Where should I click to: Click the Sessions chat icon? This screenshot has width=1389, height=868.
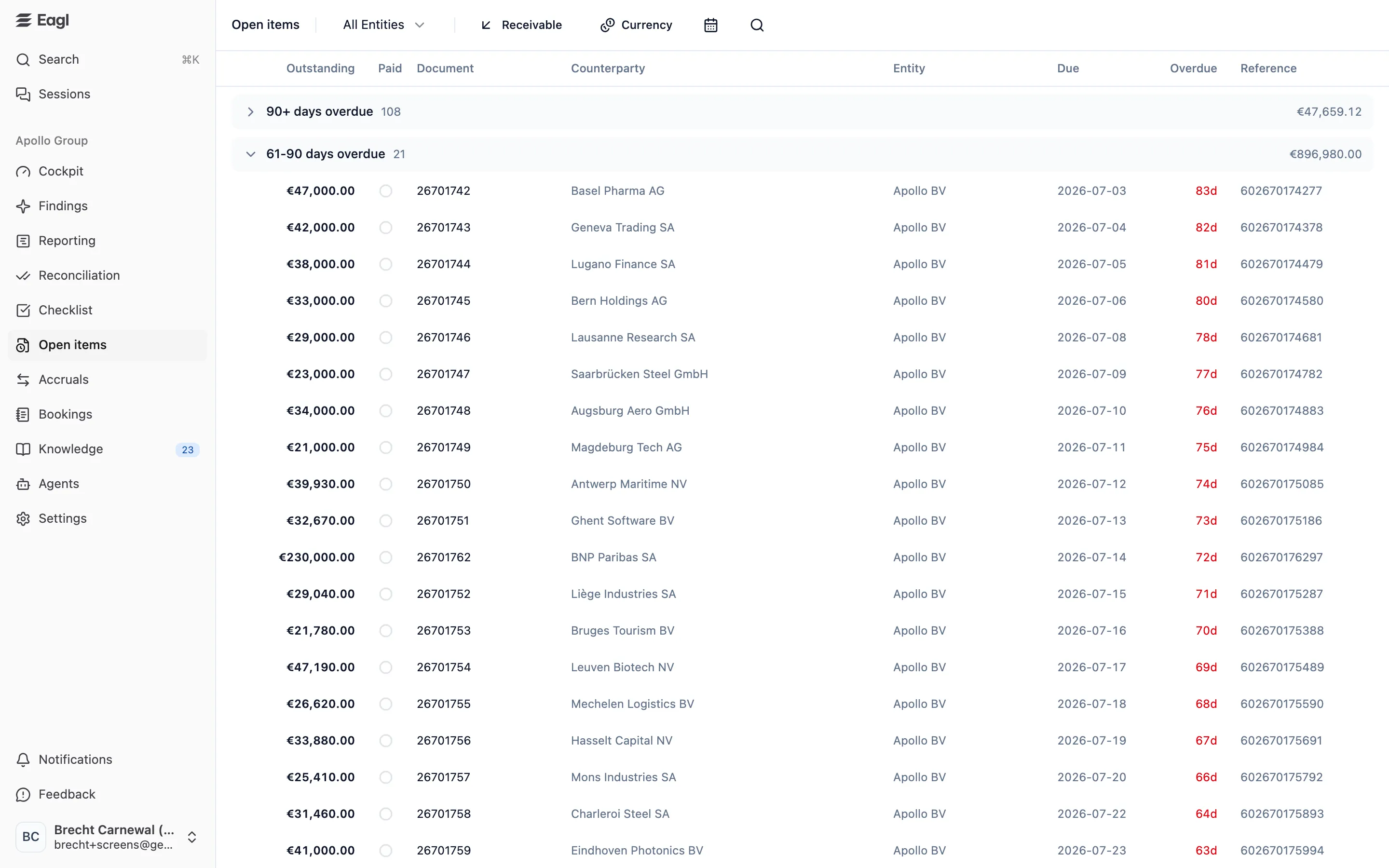tap(23, 94)
